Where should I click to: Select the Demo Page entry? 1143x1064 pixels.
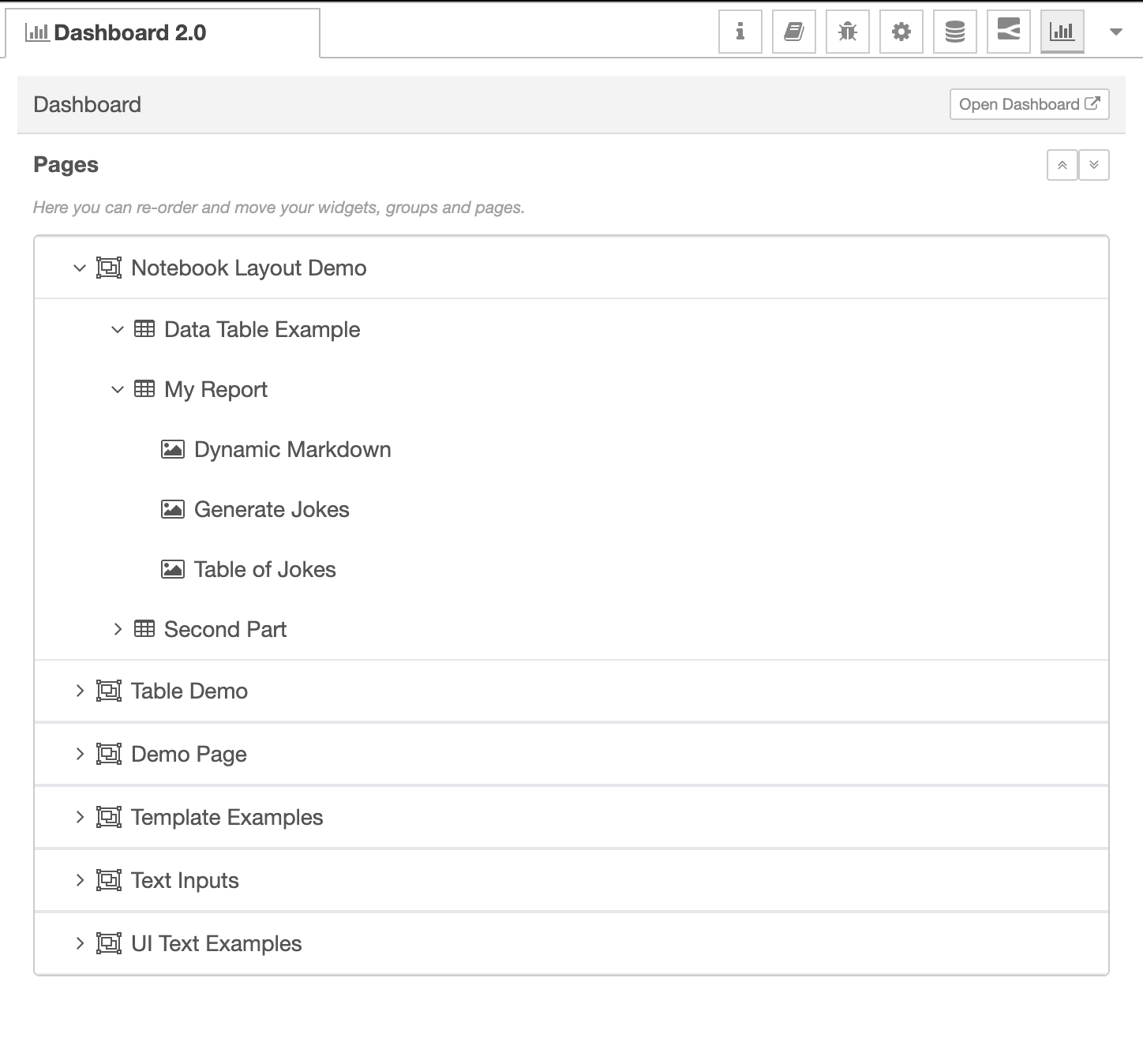[189, 754]
